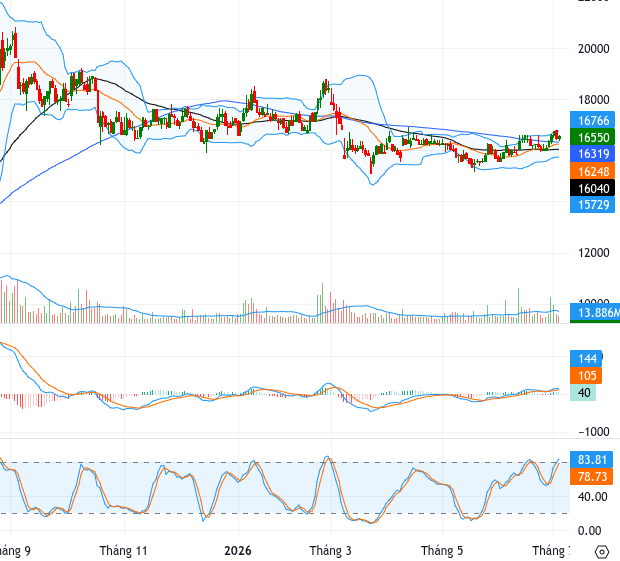Click the 16766 upper Bollinger price label
Viewport: 620px width, 561px height.
click(592, 120)
